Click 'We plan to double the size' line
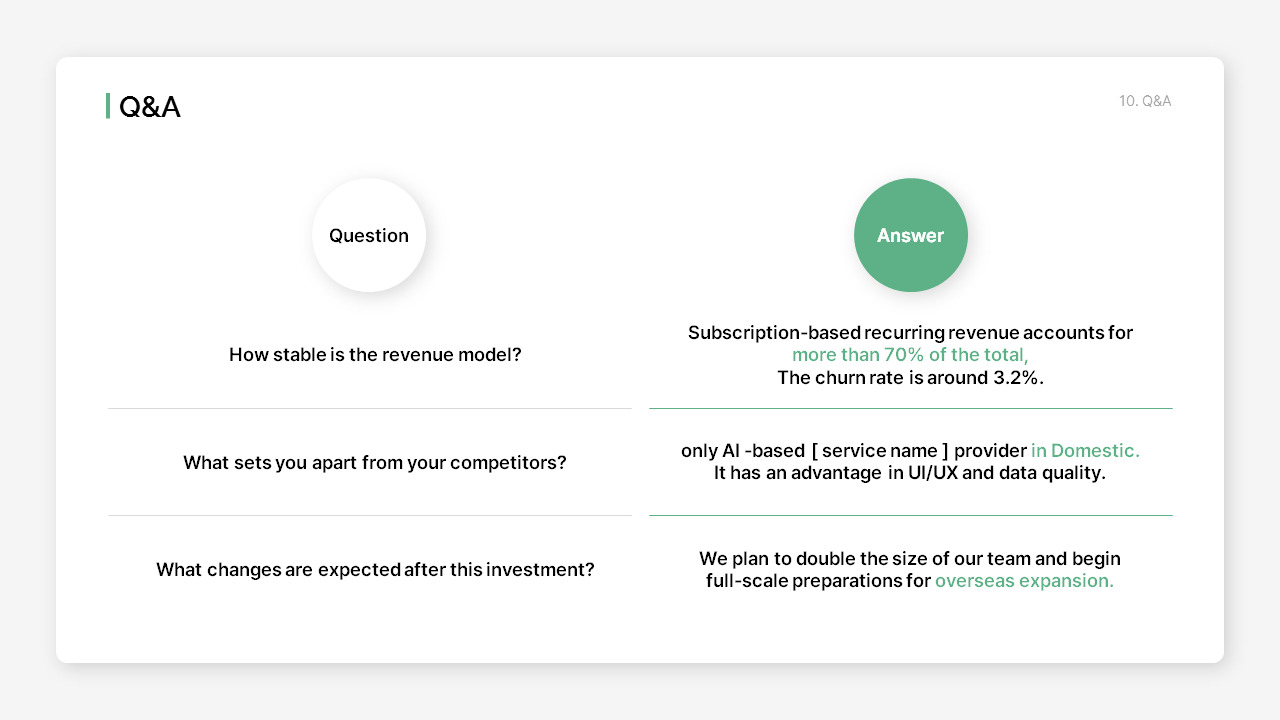This screenshot has height=720, width=1280. (x=910, y=558)
